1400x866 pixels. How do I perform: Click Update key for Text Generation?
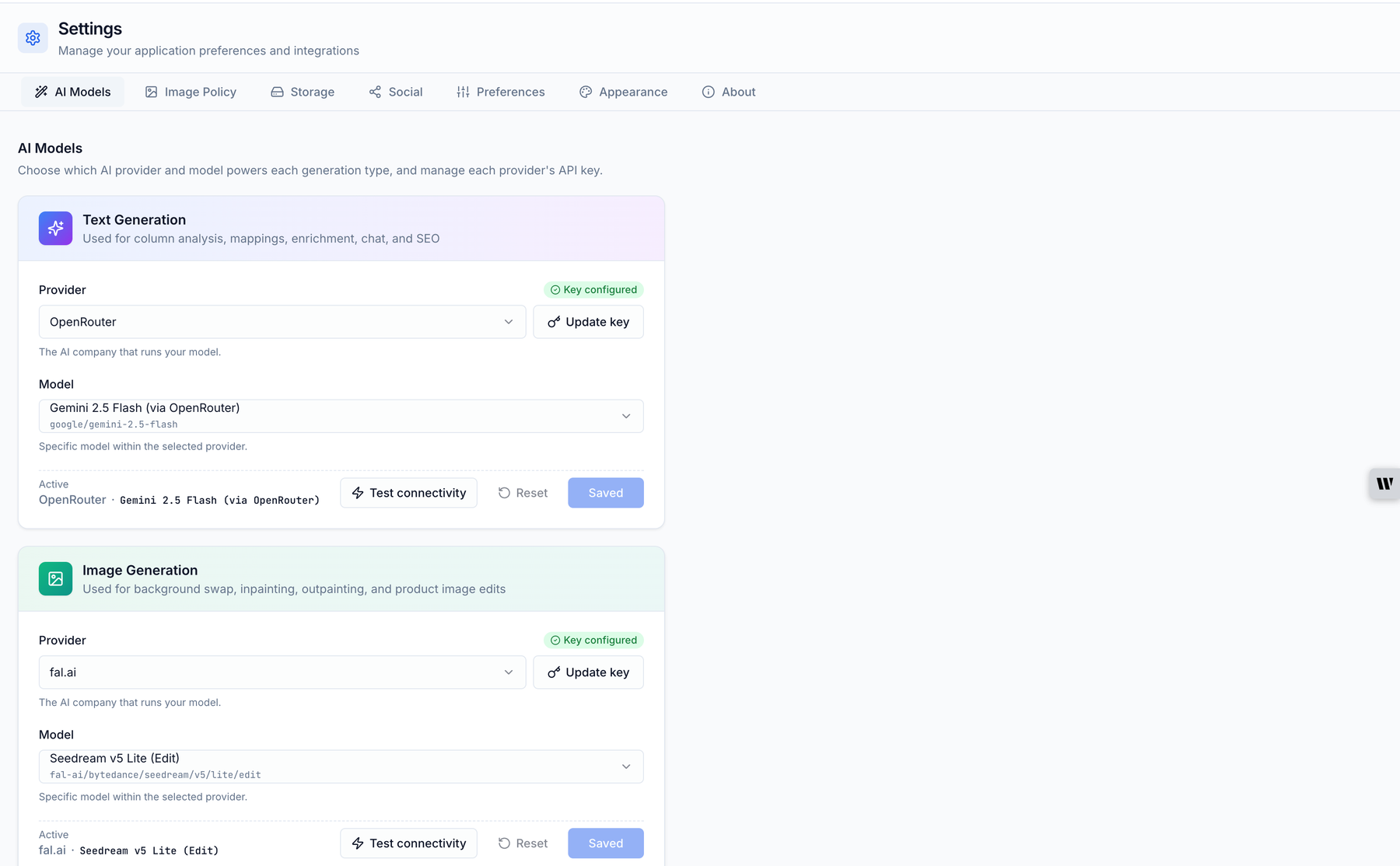coord(589,322)
